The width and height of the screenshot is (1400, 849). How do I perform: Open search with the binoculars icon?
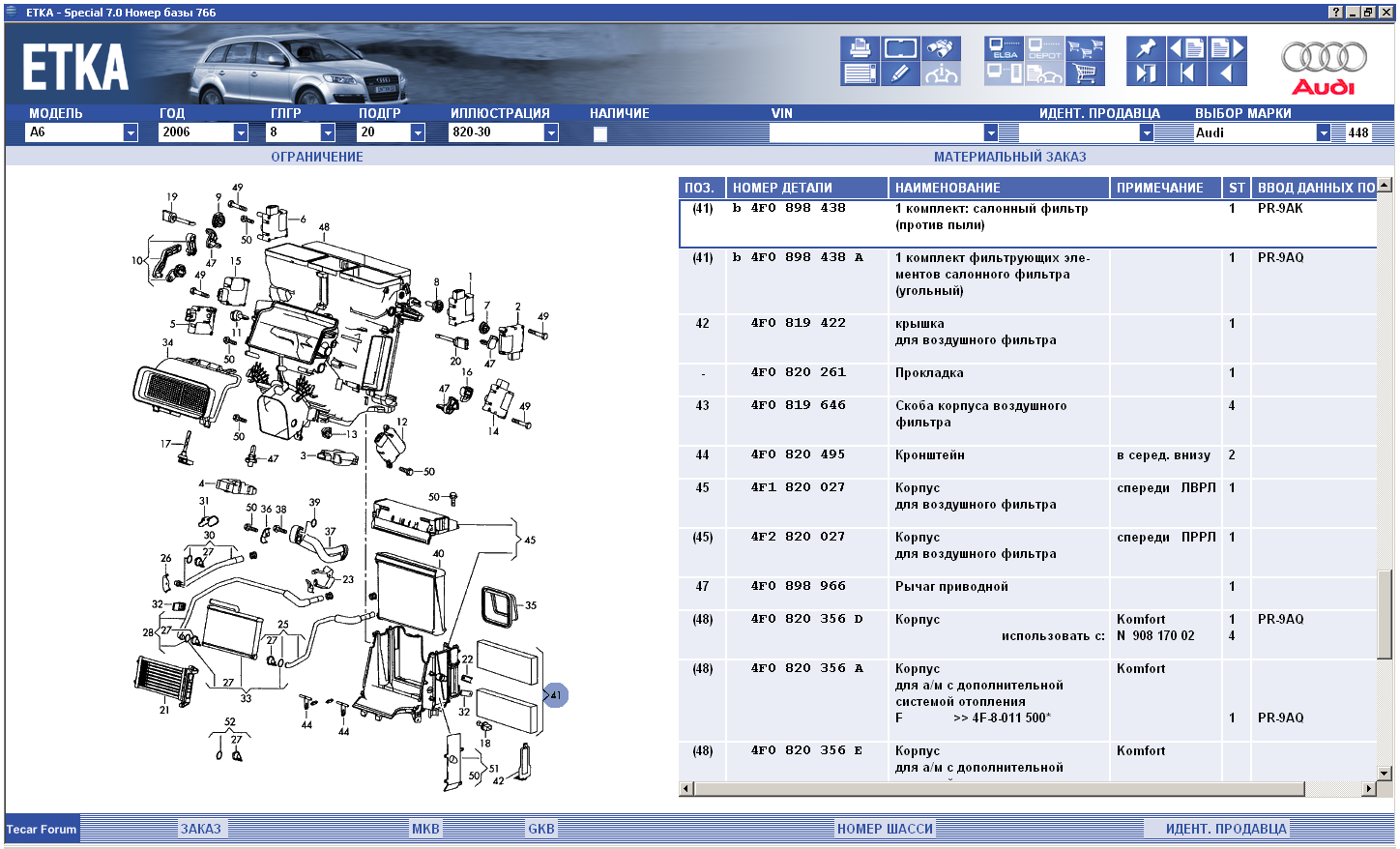(941, 48)
